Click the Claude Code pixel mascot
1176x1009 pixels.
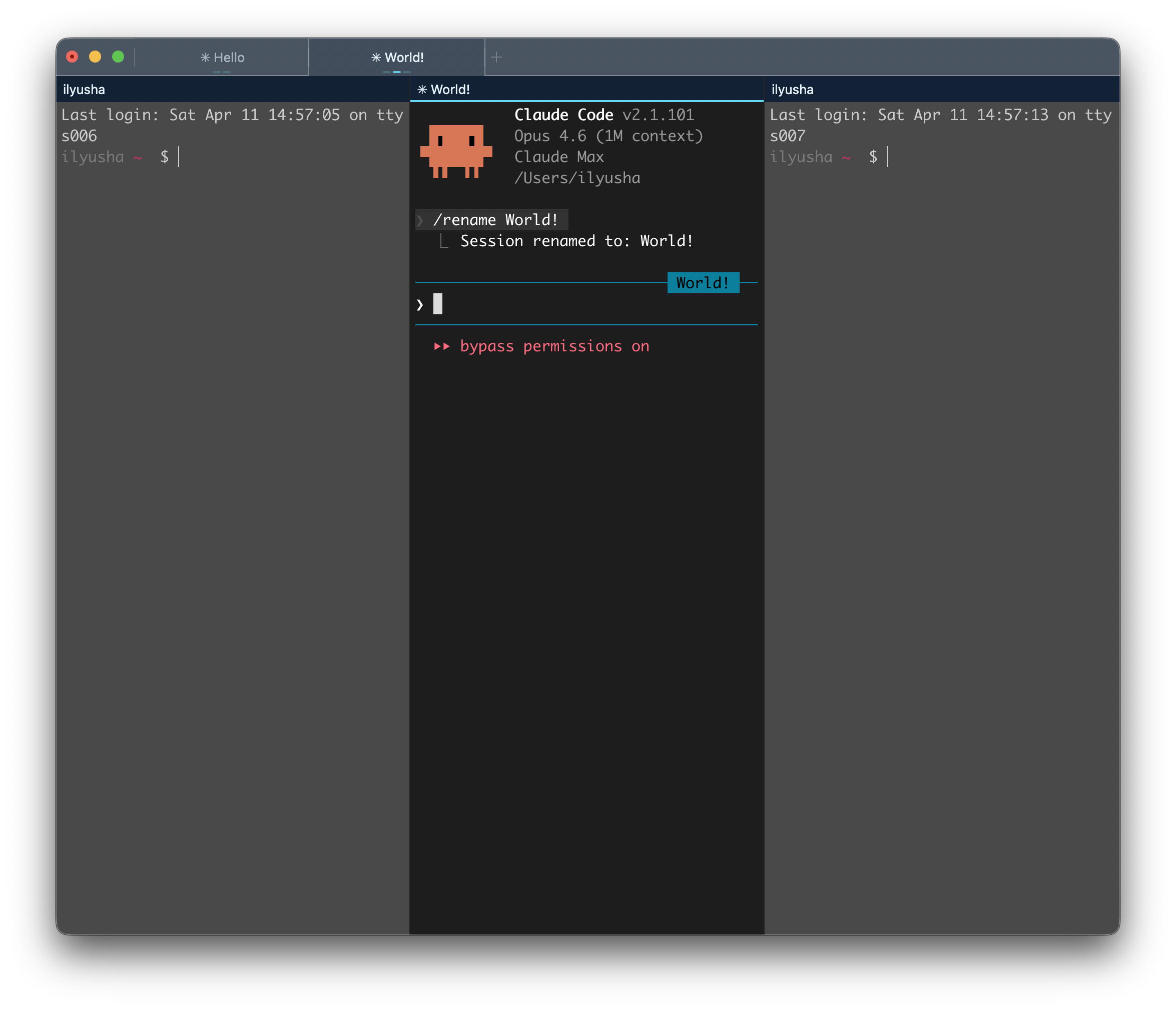tap(456, 152)
